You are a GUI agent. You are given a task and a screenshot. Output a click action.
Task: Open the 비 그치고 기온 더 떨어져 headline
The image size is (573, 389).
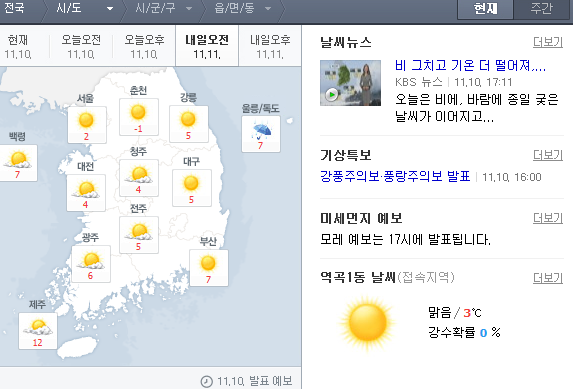click(x=470, y=65)
